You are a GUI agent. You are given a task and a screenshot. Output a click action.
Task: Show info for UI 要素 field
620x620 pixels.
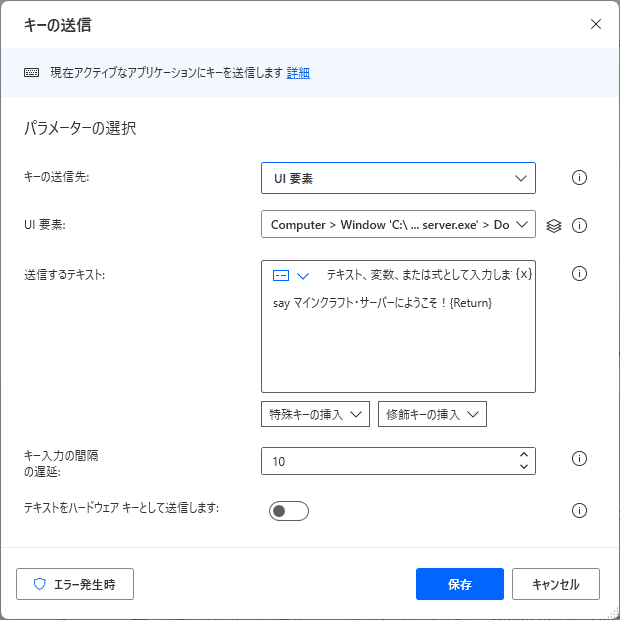tap(579, 226)
